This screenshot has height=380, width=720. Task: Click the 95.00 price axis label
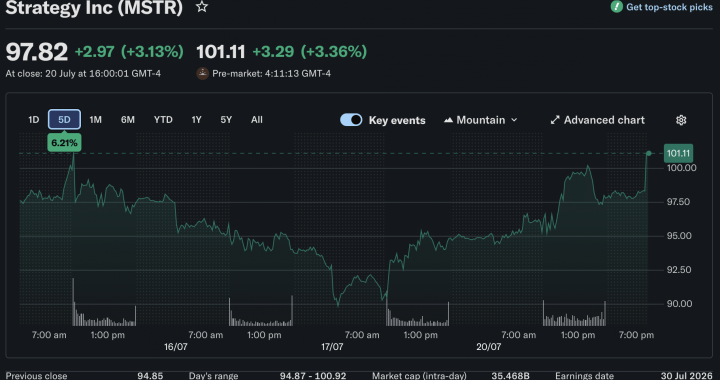tap(679, 236)
